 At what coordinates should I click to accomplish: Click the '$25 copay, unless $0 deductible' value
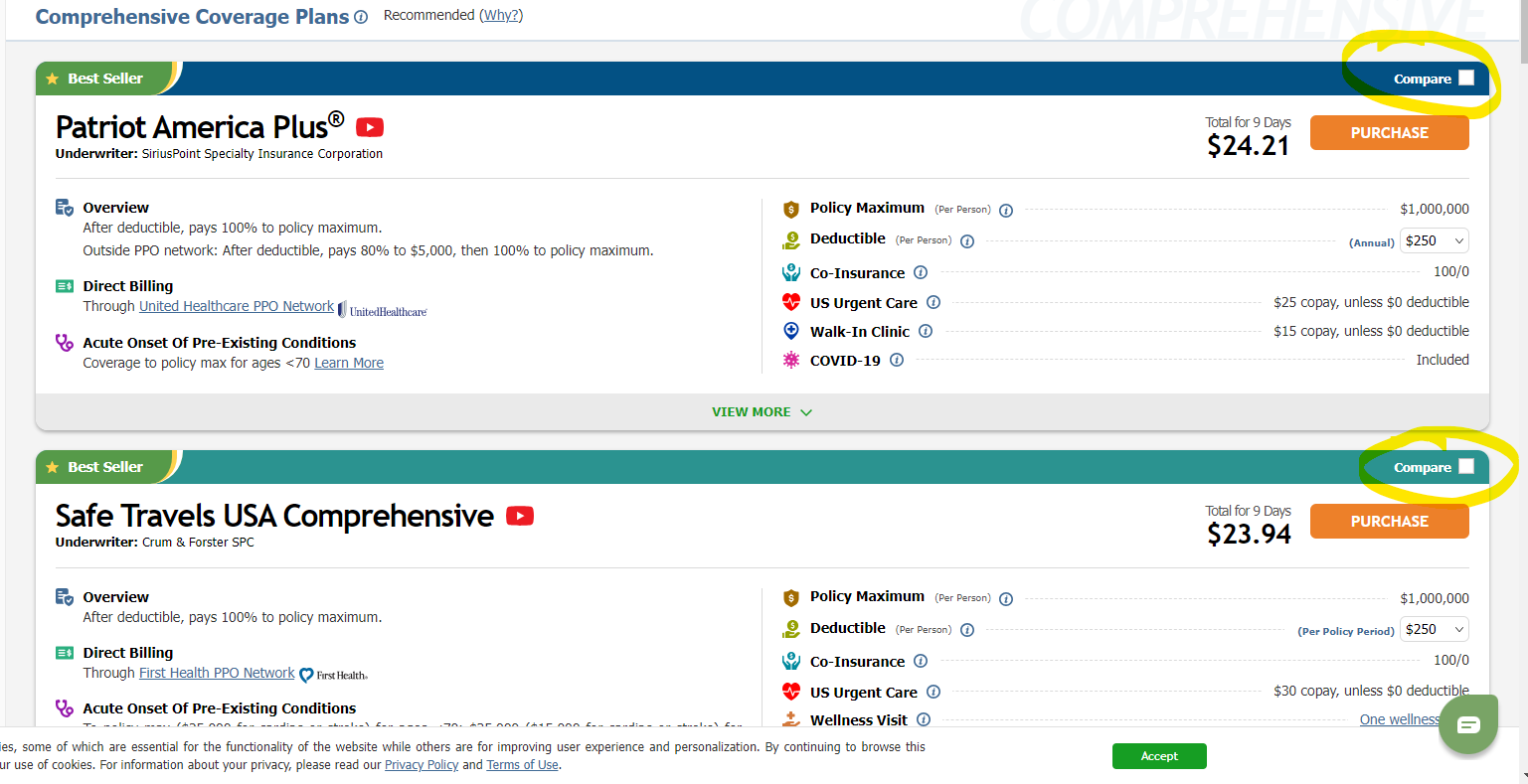click(x=1371, y=302)
